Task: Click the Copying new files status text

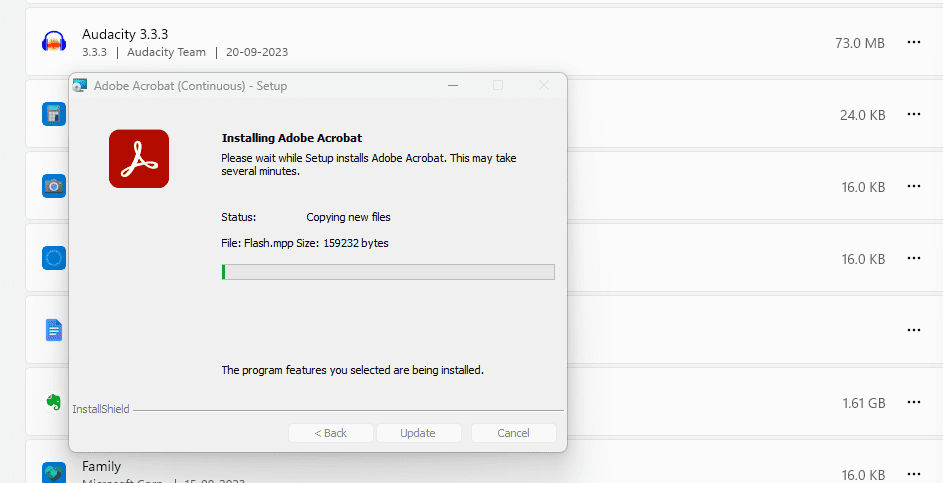Action: (348, 217)
